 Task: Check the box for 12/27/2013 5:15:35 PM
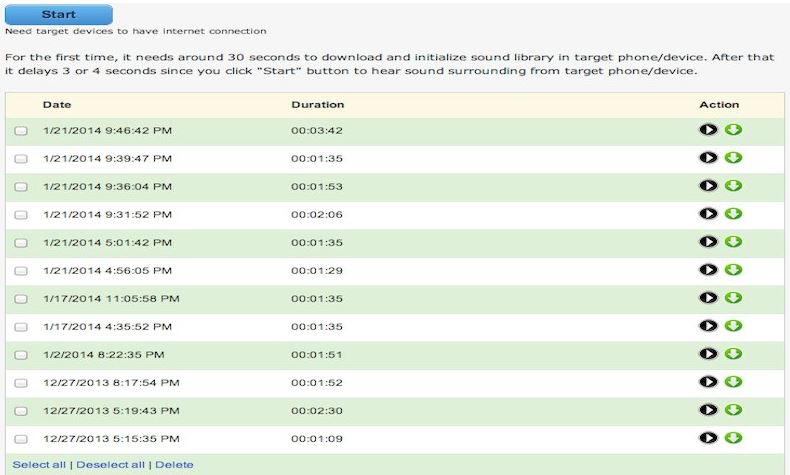(x=21, y=439)
